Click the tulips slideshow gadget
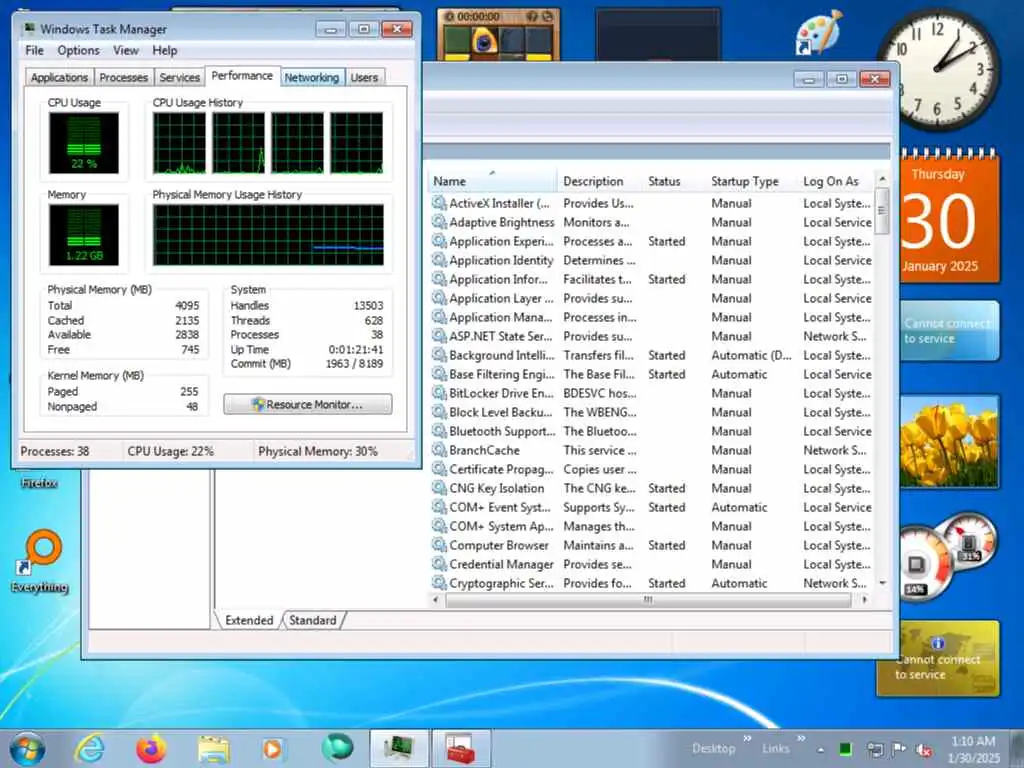1024x768 pixels. 949,441
